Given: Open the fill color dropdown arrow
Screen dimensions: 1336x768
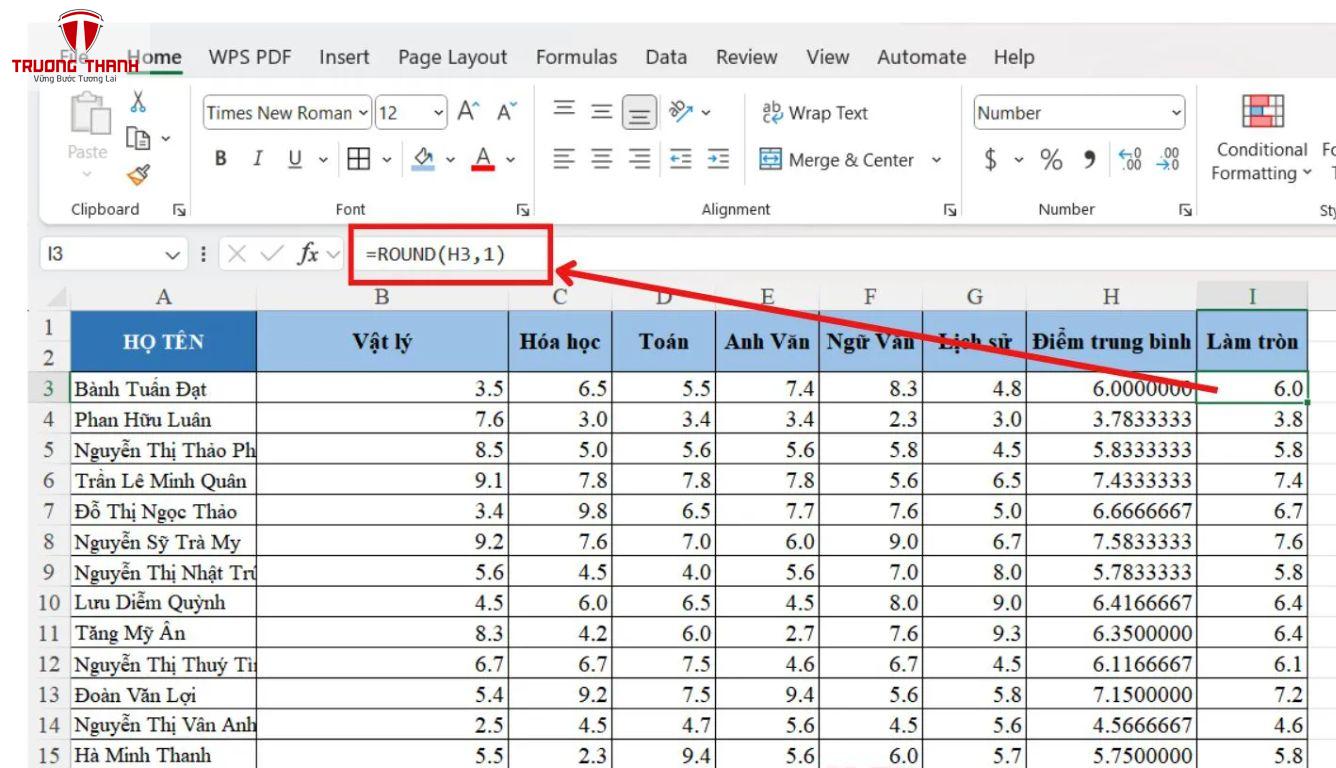Looking at the screenshot, I should point(450,159).
